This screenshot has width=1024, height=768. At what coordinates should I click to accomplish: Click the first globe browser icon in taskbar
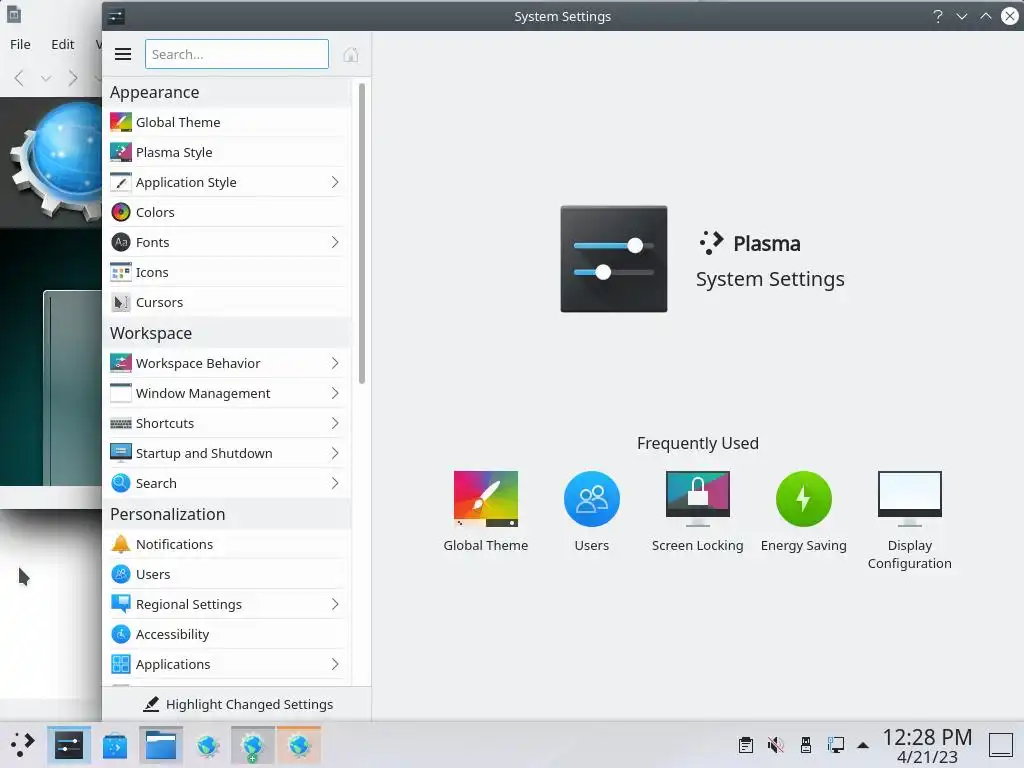click(x=208, y=745)
